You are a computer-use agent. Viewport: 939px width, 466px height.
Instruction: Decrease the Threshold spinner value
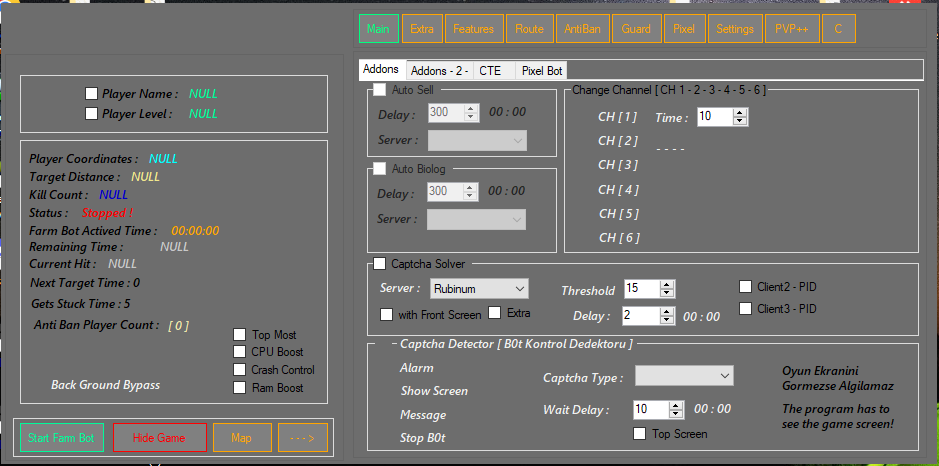click(669, 294)
